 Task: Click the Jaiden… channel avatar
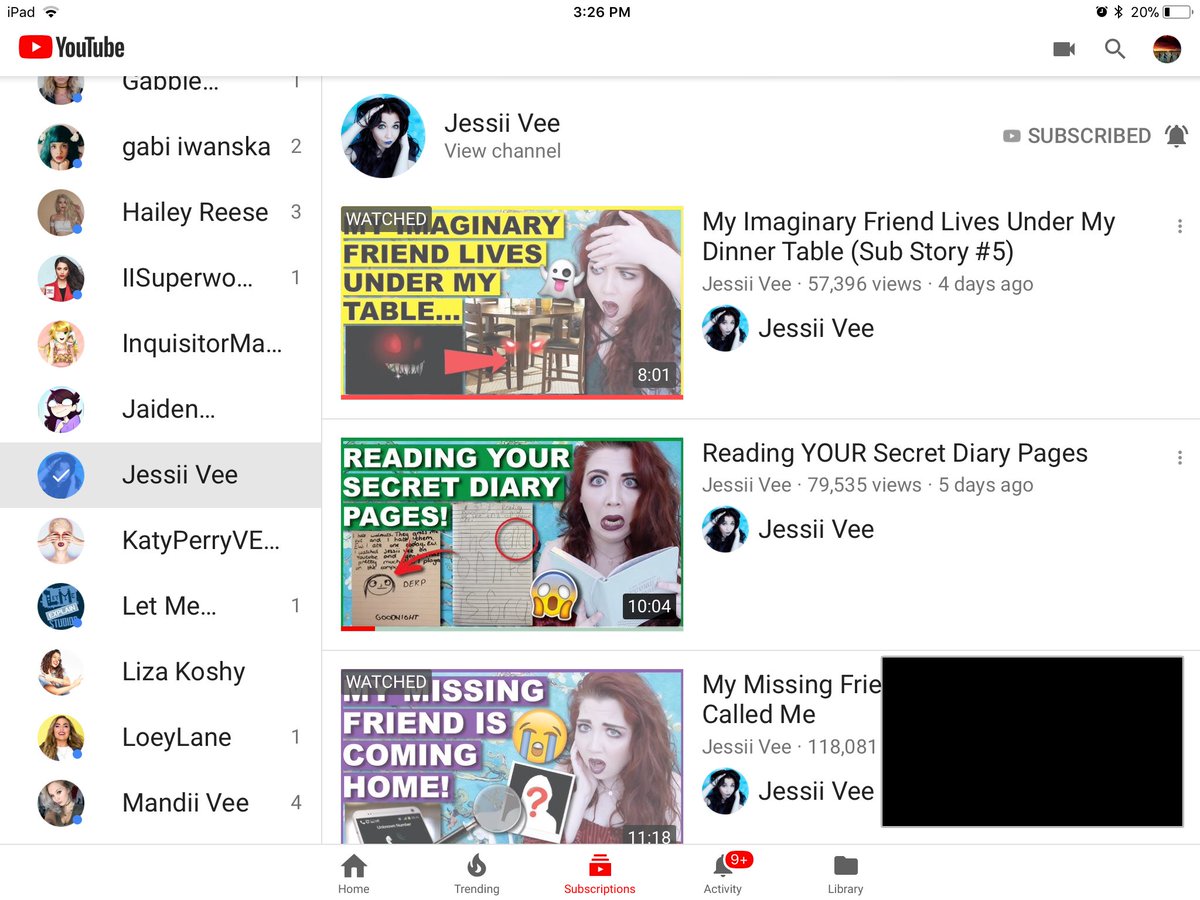tap(61, 409)
